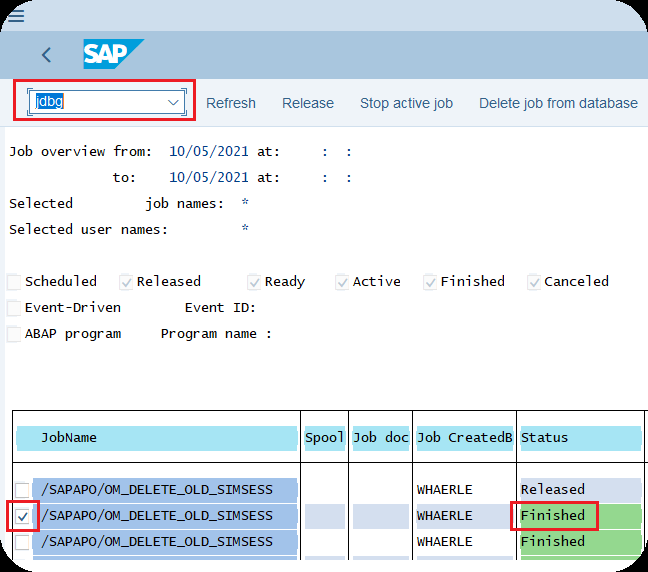
Task: Toggle the Ready checkbox
Action: click(254, 282)
